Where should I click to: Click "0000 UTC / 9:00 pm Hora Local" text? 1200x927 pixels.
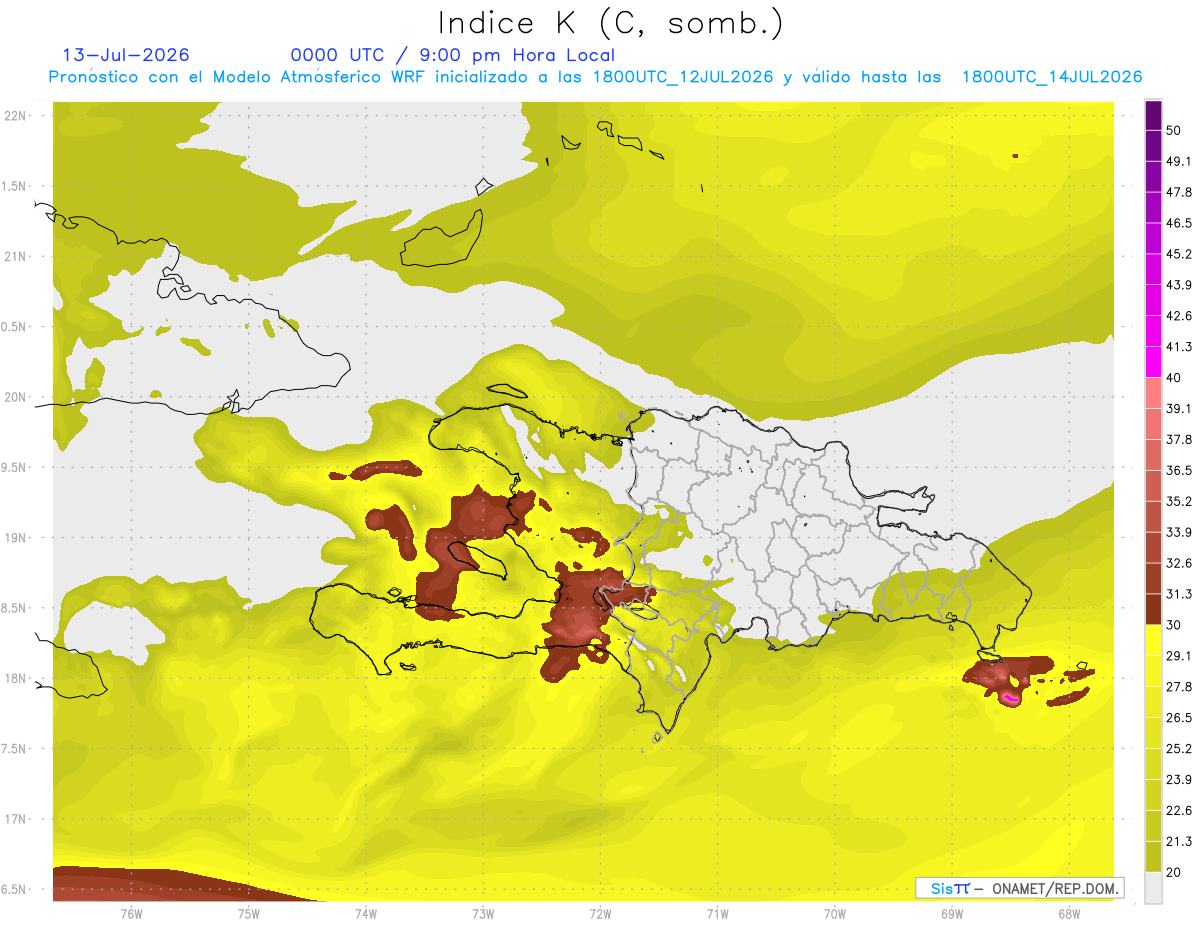452,55
